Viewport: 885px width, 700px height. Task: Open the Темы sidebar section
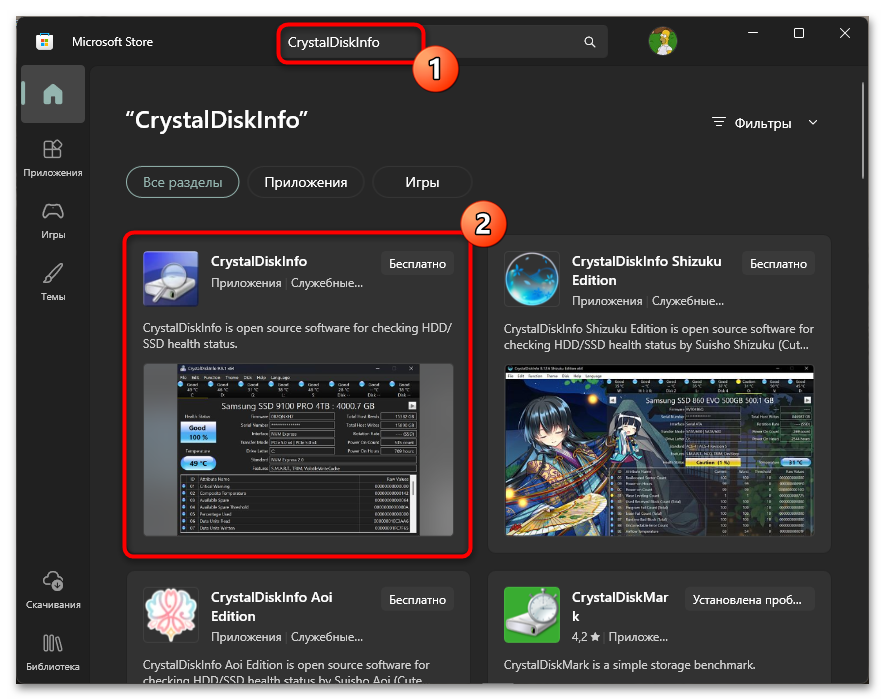[53, 282]
